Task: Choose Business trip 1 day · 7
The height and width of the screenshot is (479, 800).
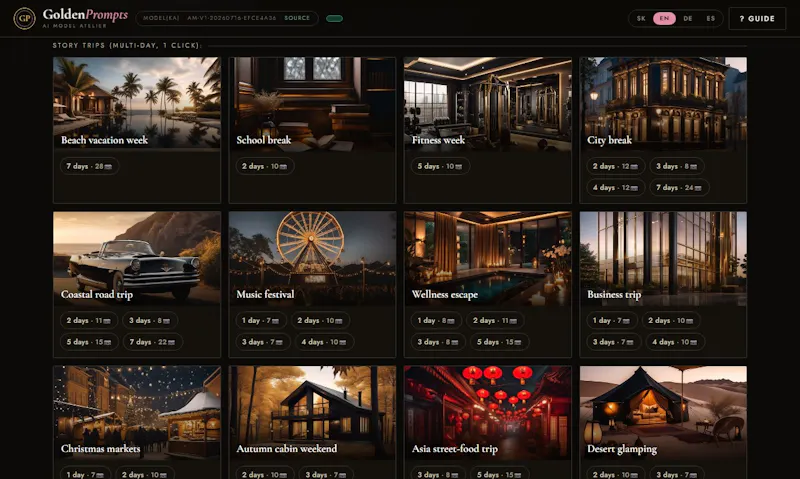Action: [612, 320]
